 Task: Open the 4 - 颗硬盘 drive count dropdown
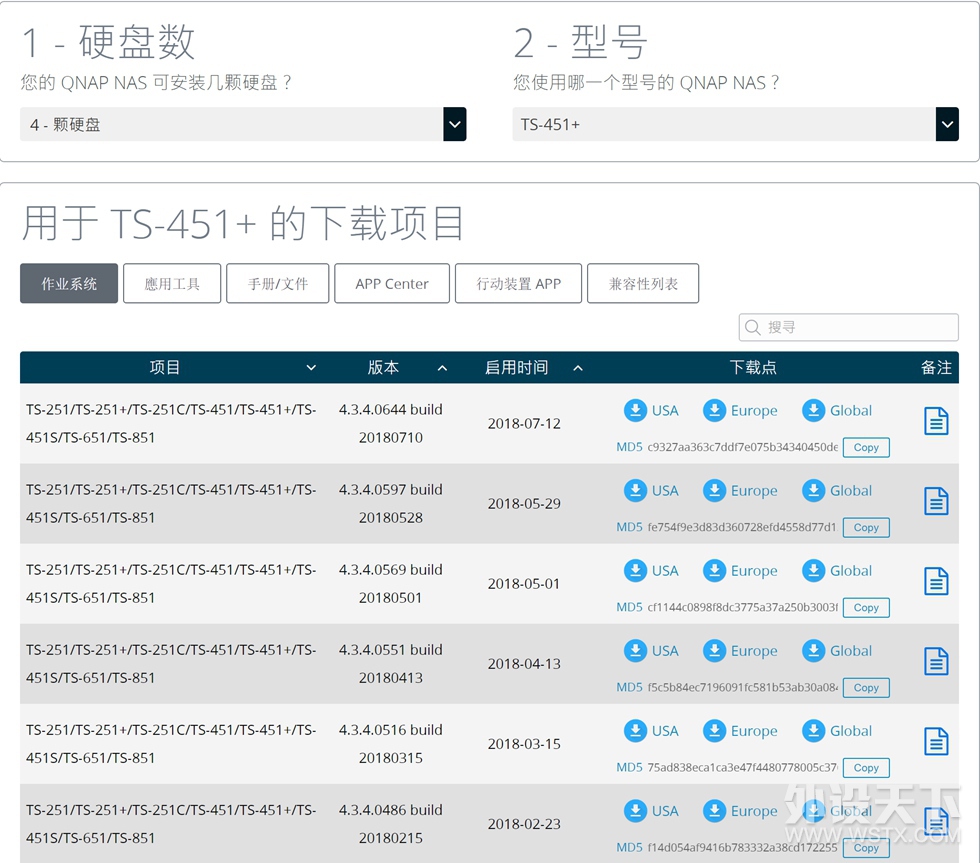pyautogui.click(x=243, y=124)
